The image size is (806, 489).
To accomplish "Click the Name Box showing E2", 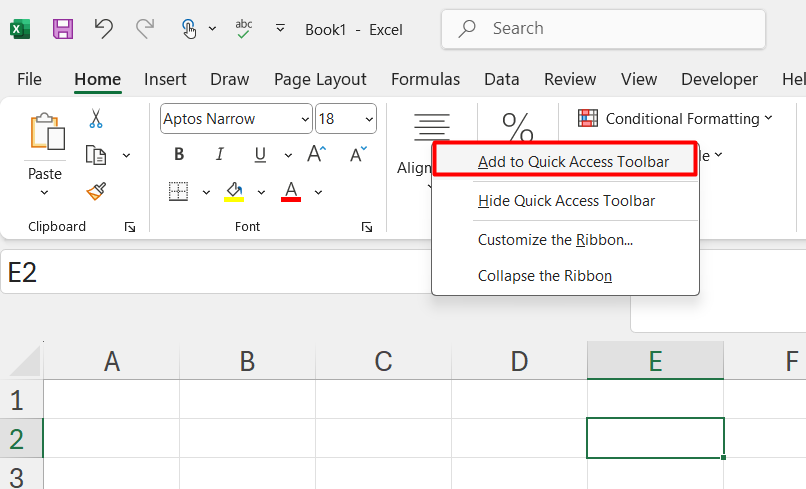I will click(216, 272).
